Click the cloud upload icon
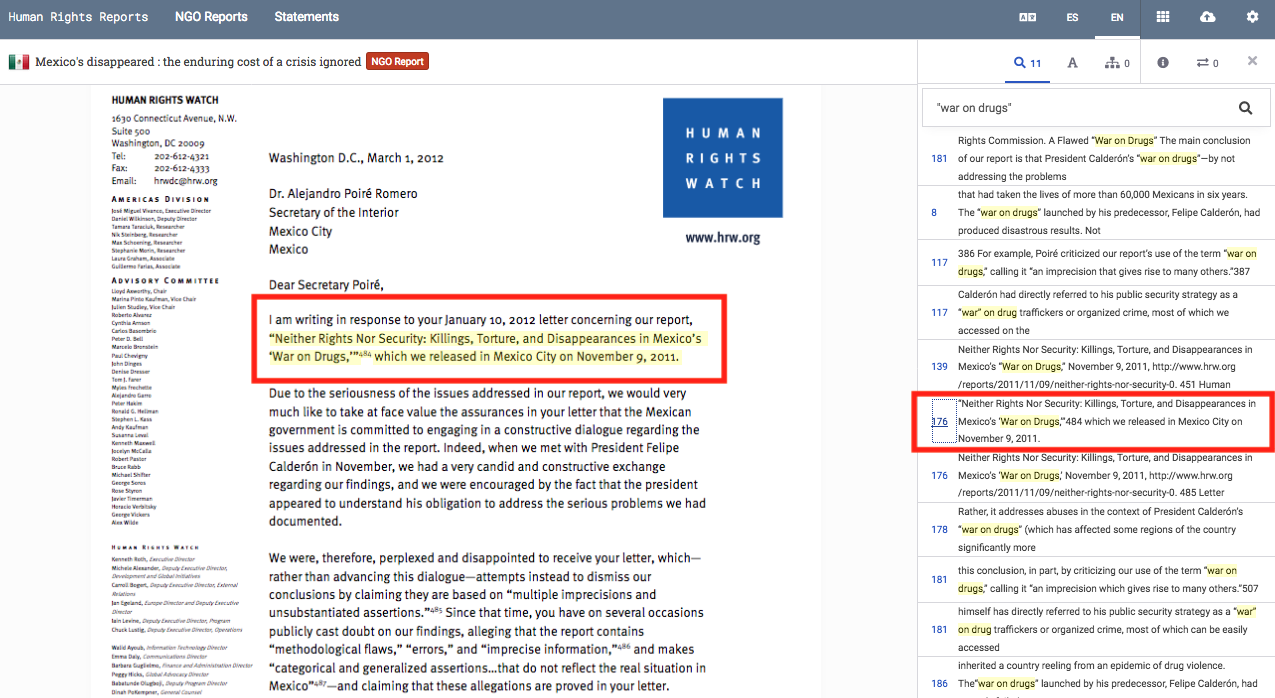Viewport: 1275px width, 698px height. click(1208, 17)
